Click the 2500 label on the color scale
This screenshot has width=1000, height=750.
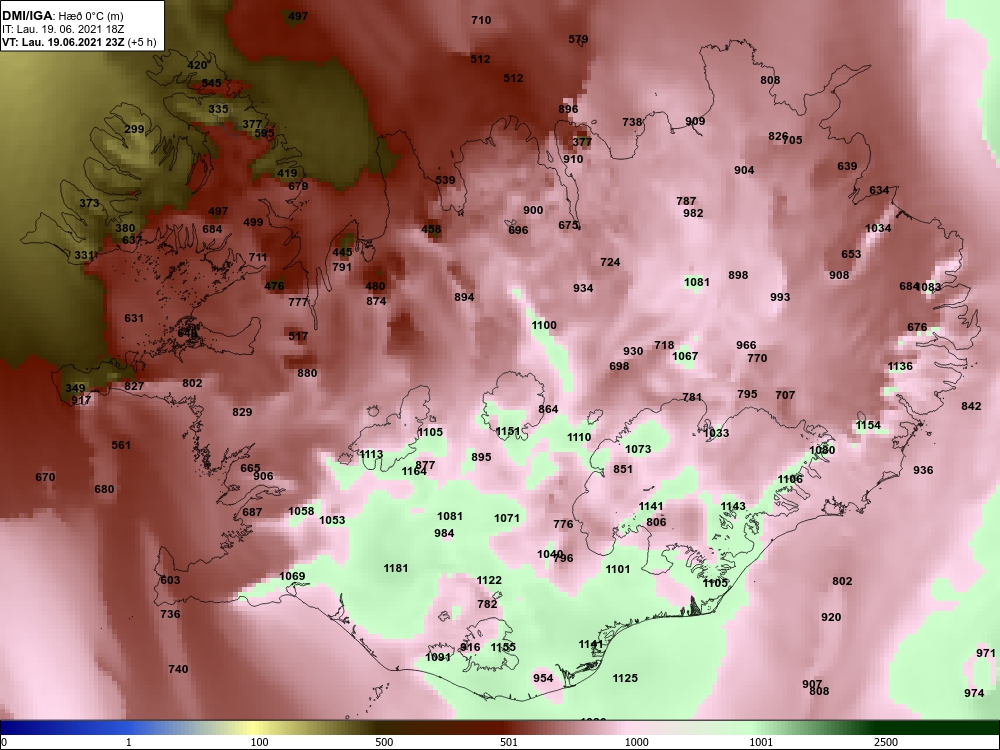coord(886,742)
